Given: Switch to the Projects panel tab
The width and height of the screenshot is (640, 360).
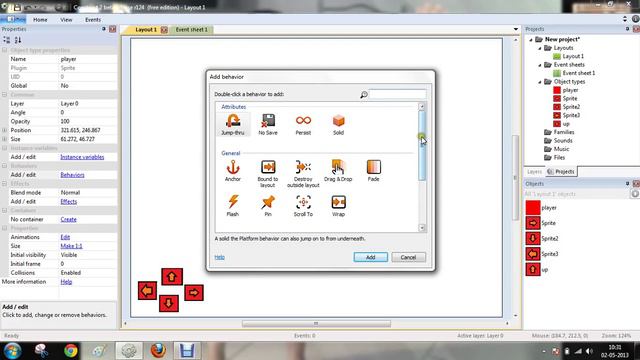Looking at the screenshot, I should click(561, 172).
